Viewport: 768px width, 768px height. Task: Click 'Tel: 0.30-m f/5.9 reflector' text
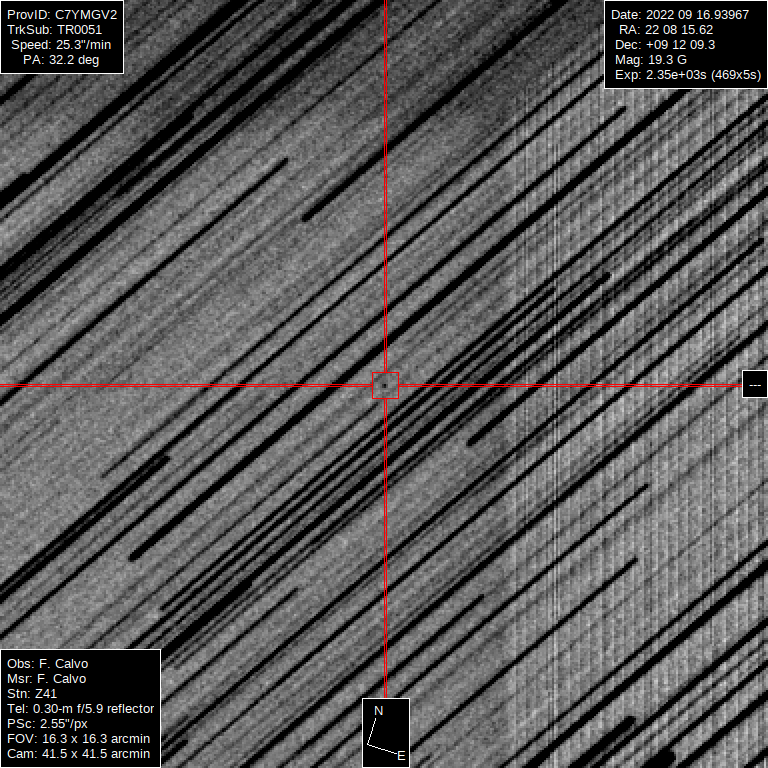80,709
